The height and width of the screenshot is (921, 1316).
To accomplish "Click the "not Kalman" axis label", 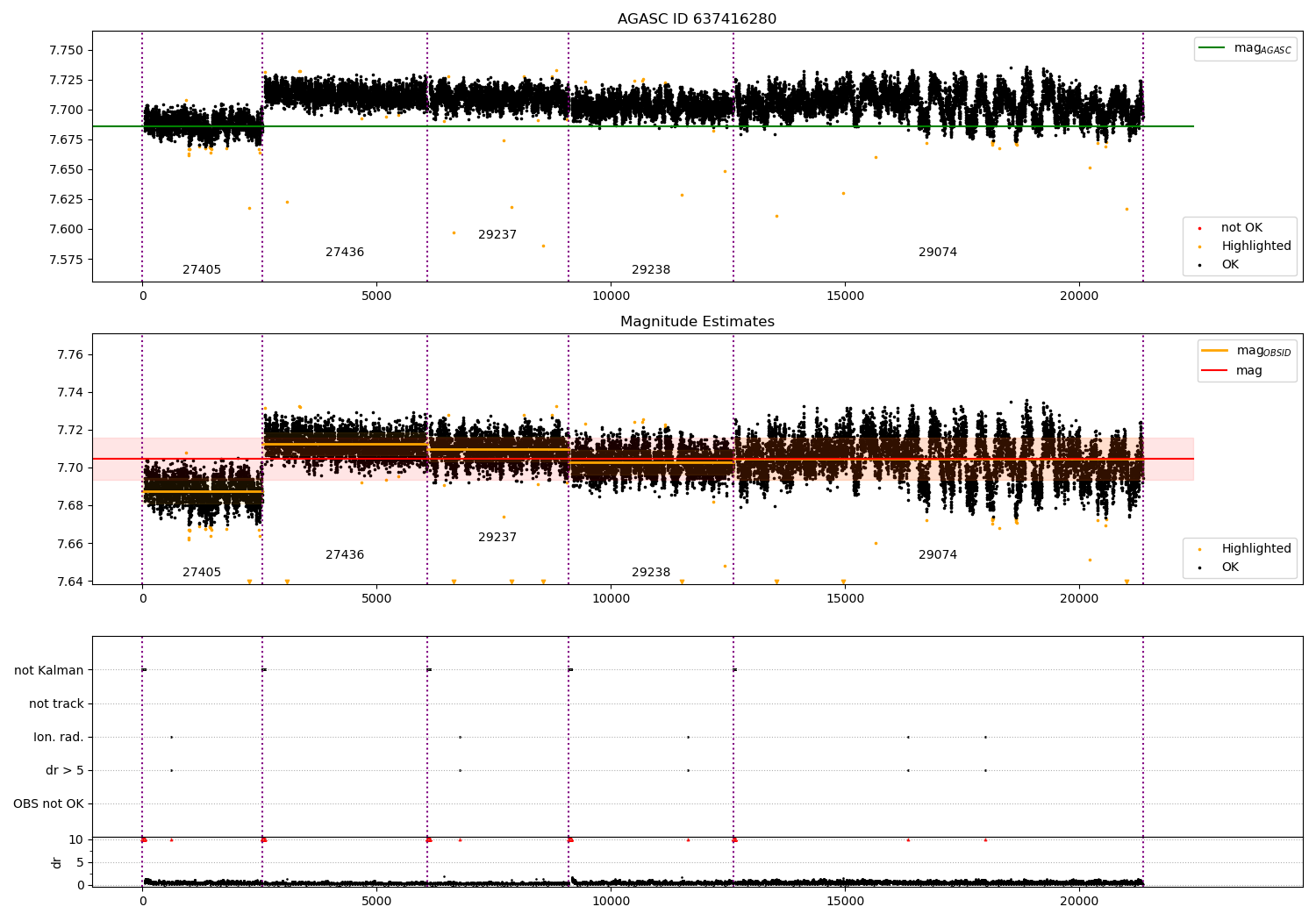I will click(49, 671).
